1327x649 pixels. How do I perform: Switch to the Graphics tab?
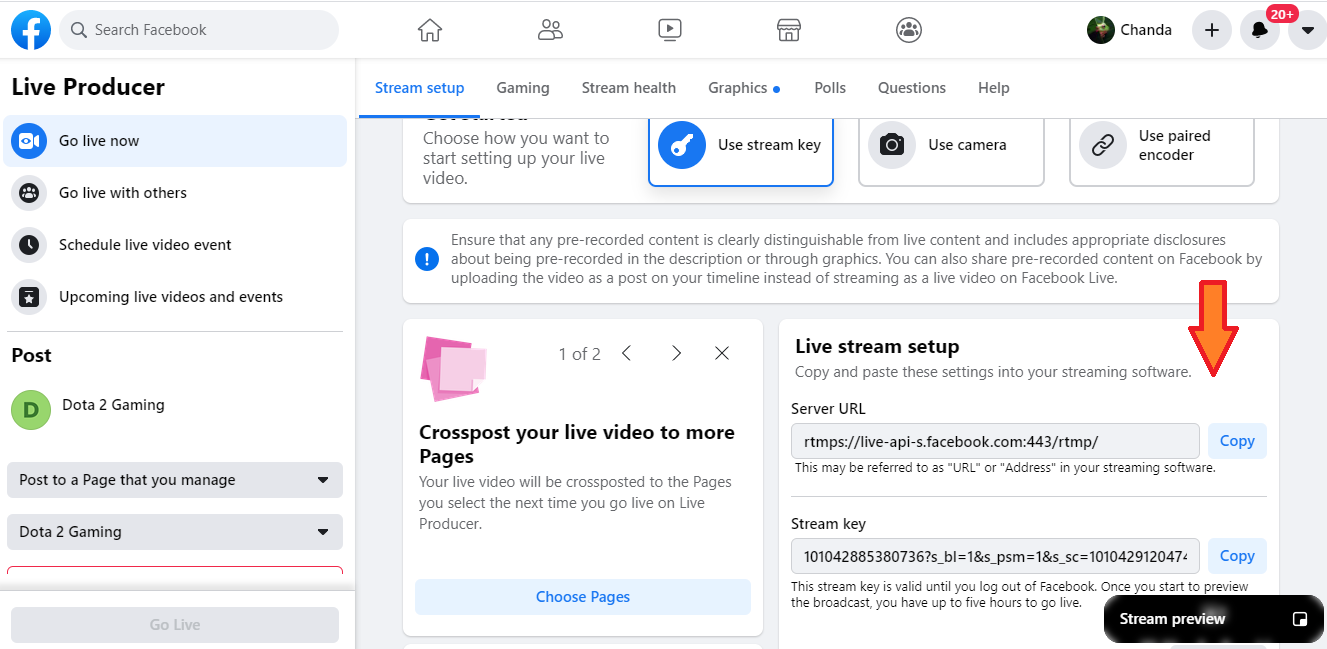744,88
